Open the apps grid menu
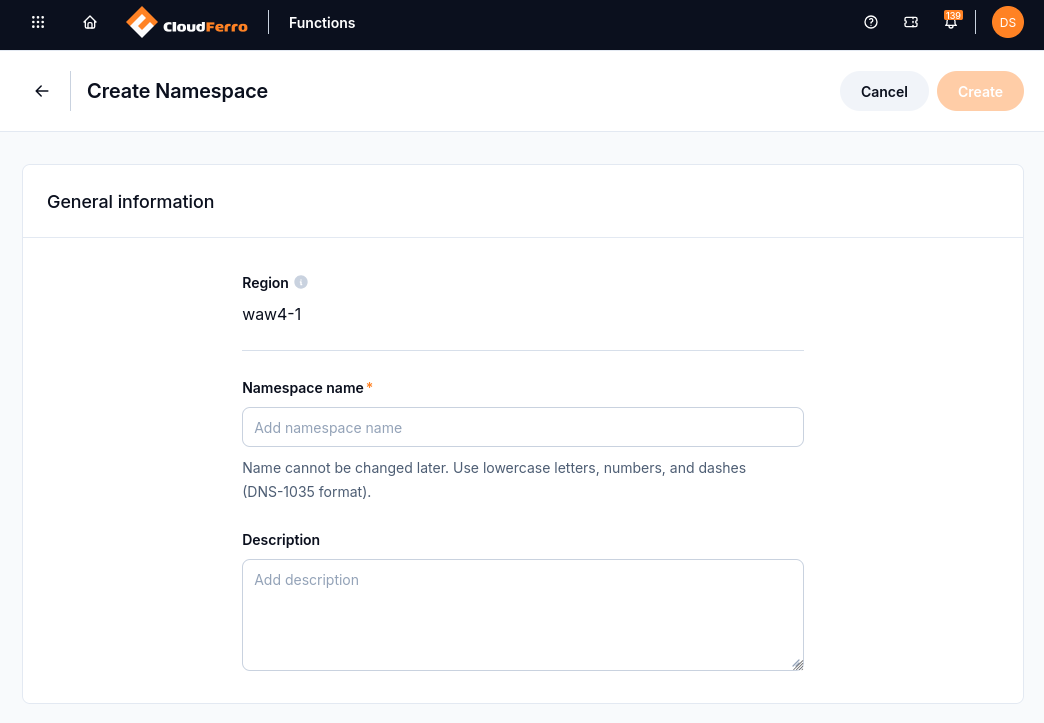The image size is (1044, 723). [x=38, y=23]
